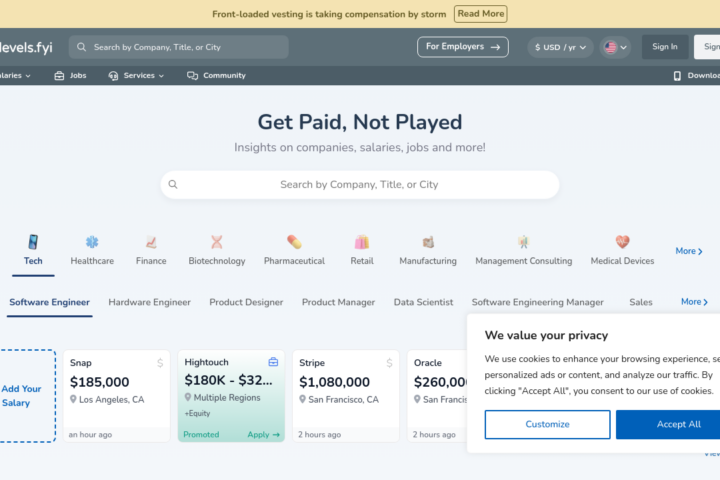Image resolution: width=720 pixels, height=480 pixels.
Task: Click the headset Services icon
Action: (113, 76)
